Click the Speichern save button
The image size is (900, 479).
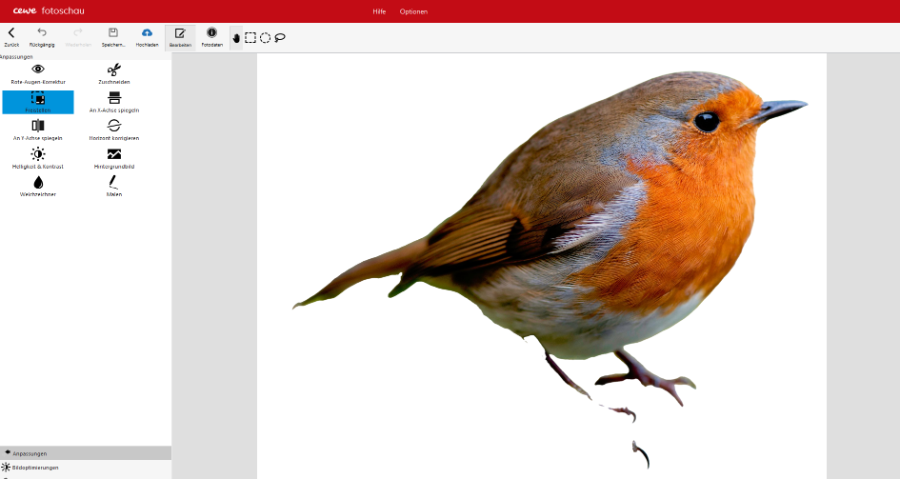pyautogui.click(x=113, y=37)
